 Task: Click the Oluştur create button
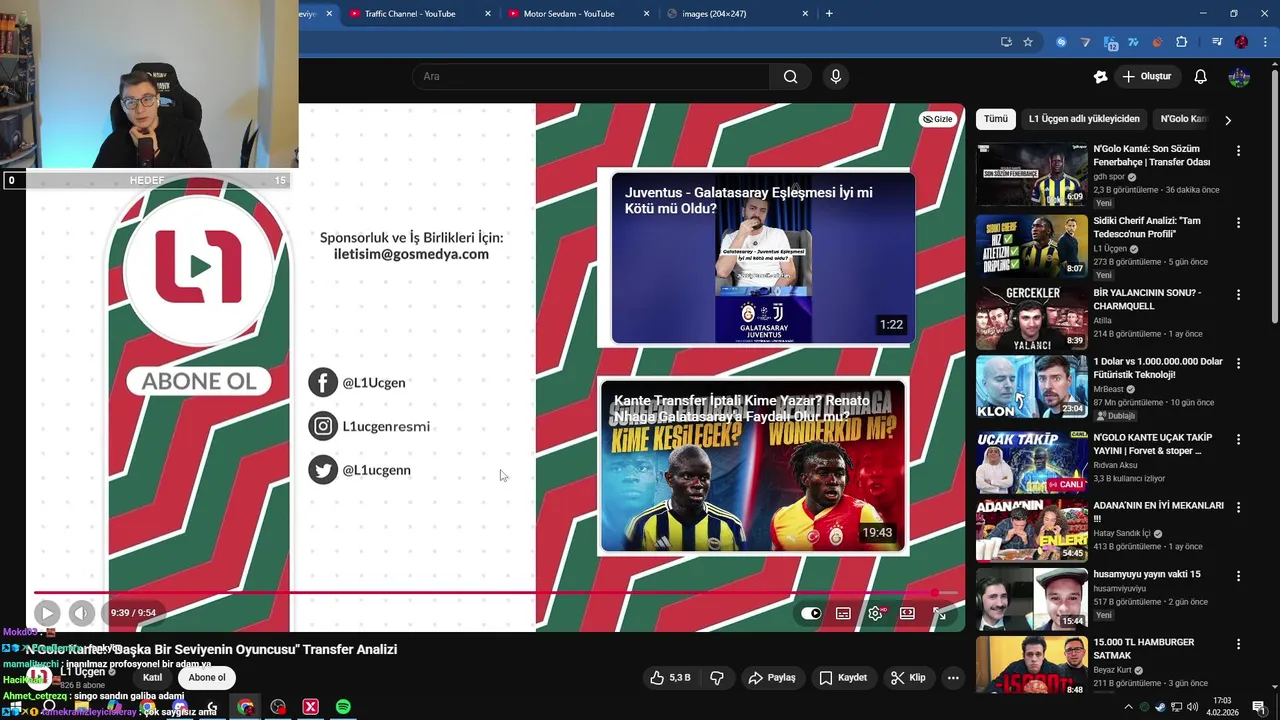coord(1147,77)
